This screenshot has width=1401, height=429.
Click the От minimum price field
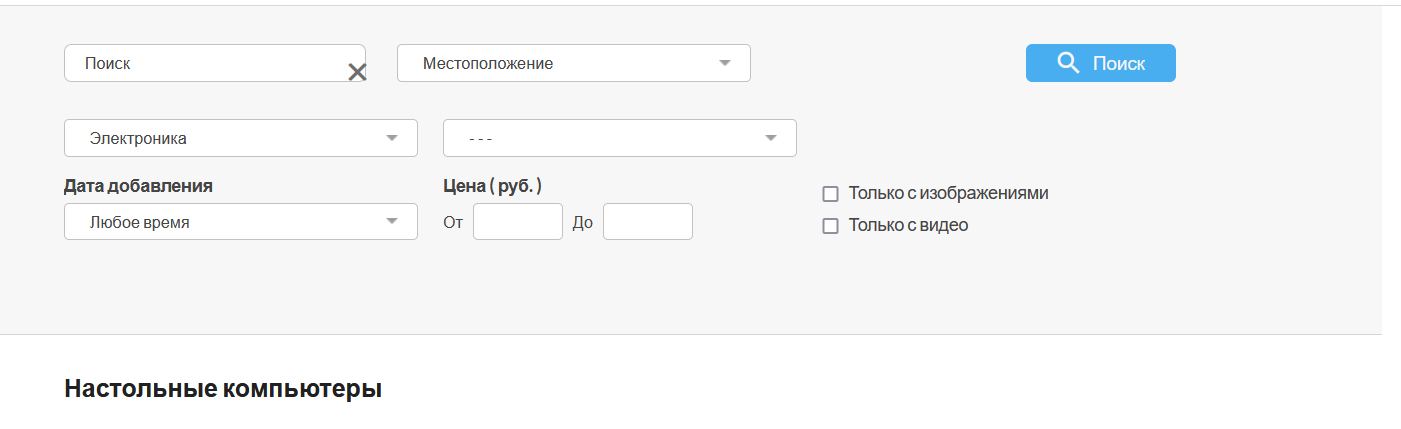517,222
